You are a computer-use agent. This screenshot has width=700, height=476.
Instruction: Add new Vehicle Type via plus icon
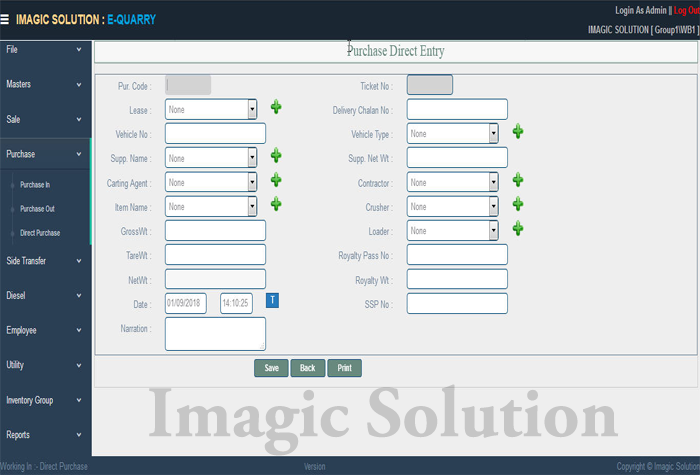click(x=518, y=131)
